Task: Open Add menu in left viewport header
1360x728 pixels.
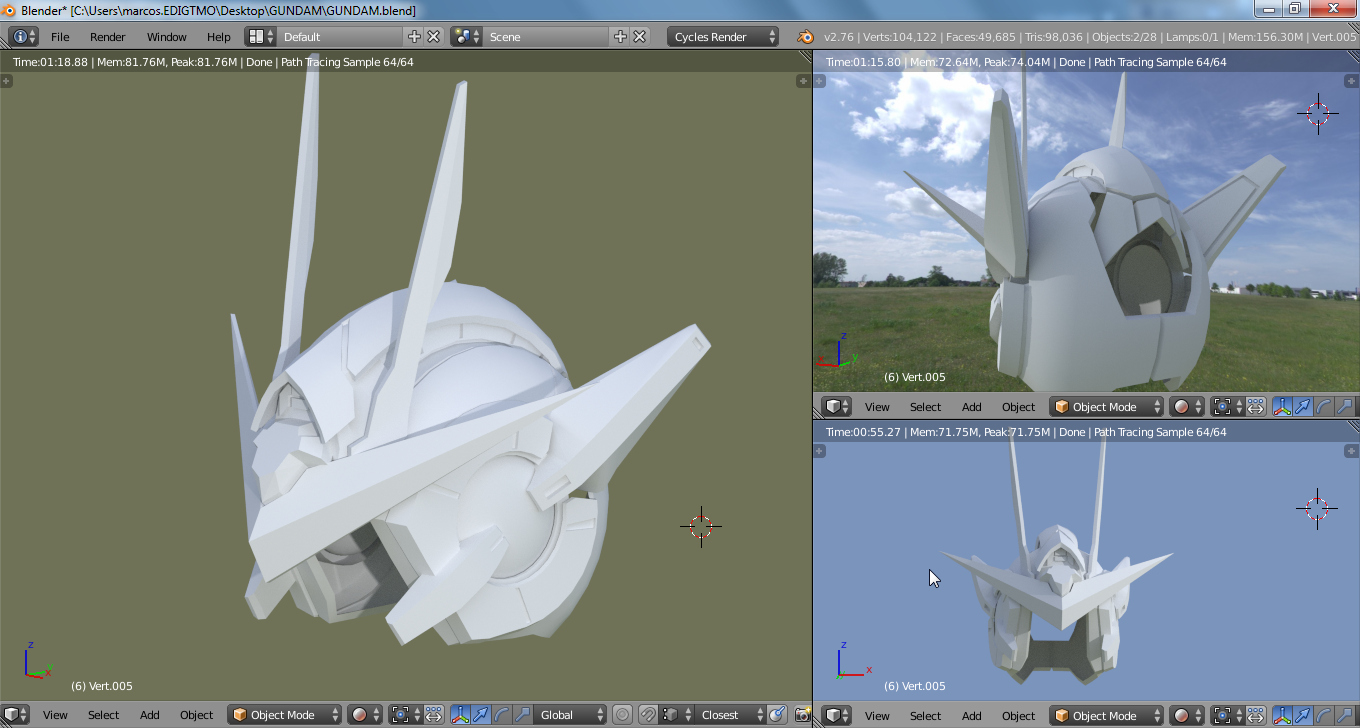Action: 149,715
